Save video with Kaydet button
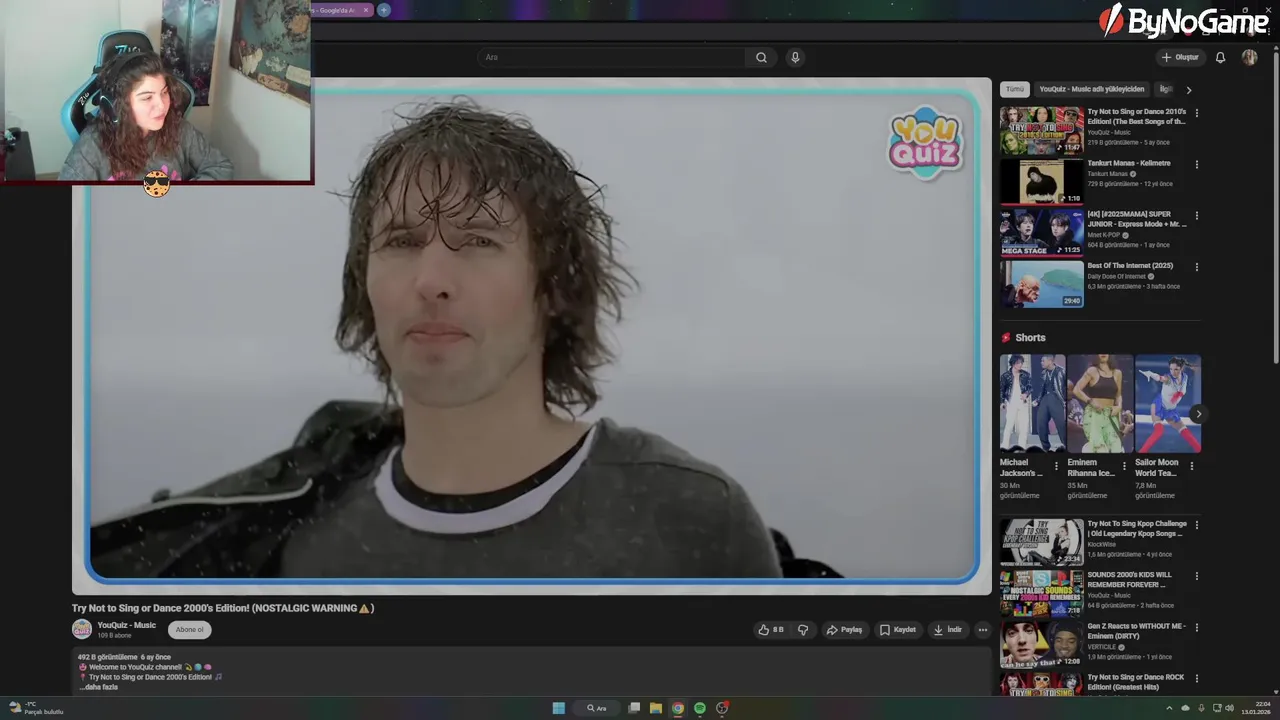Viewport: 1280px width, 720px height. click(897, 630)
